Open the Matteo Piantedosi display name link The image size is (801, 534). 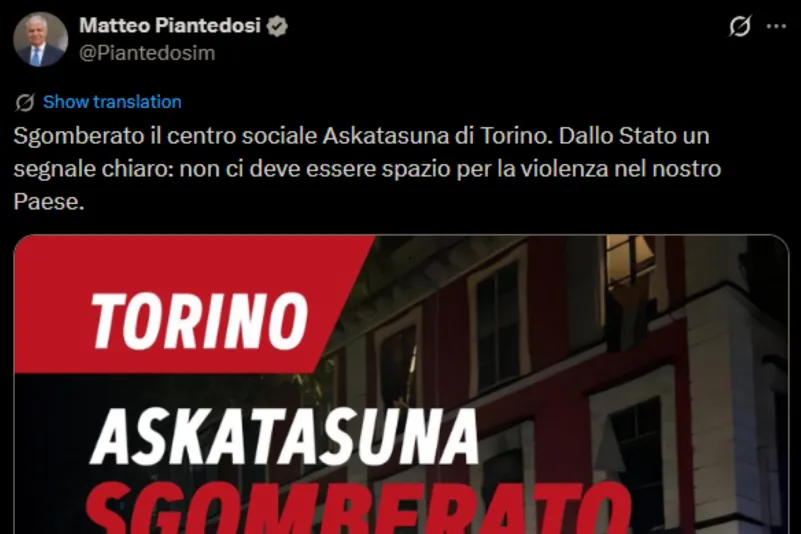pos(170,25)
